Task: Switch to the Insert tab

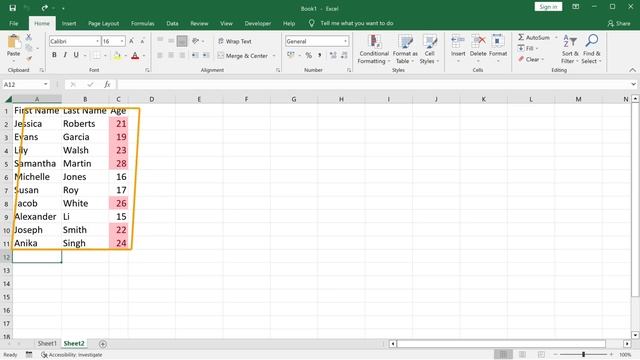Action: [69, 23]
